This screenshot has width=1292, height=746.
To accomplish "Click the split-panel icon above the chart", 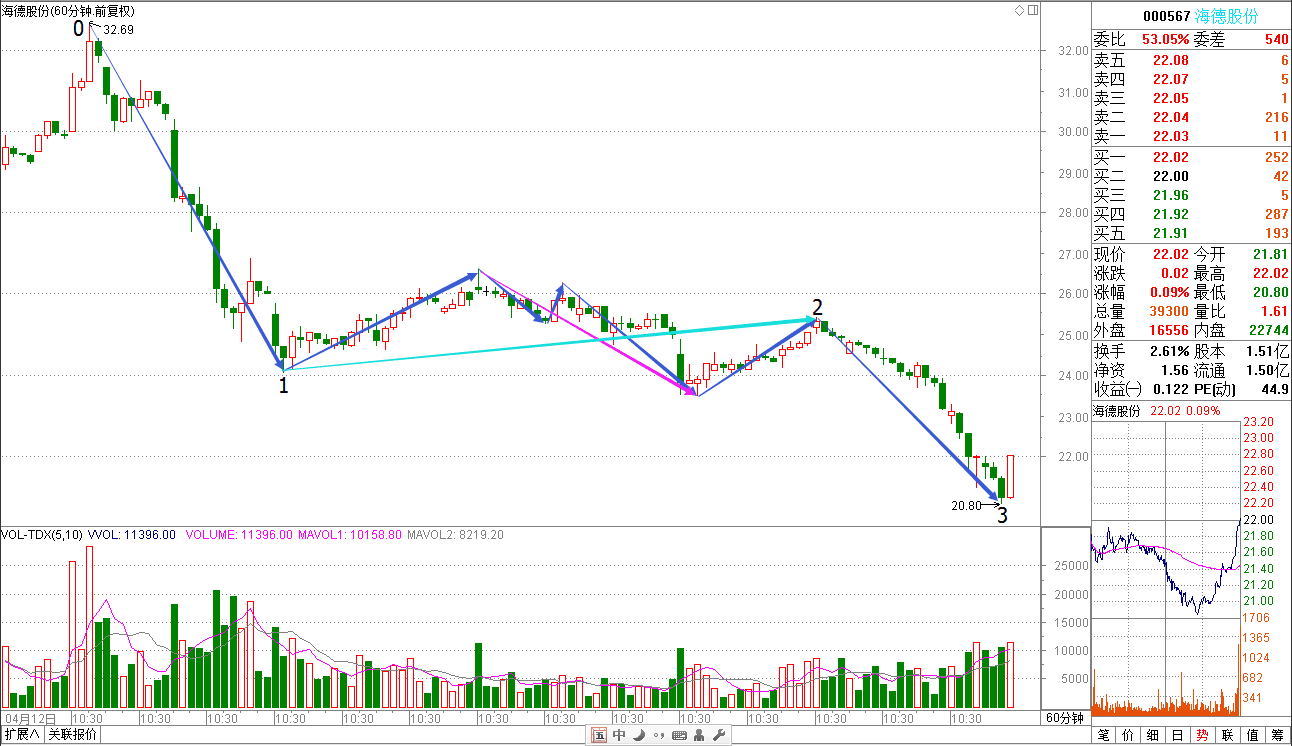I will point(1033,10).
